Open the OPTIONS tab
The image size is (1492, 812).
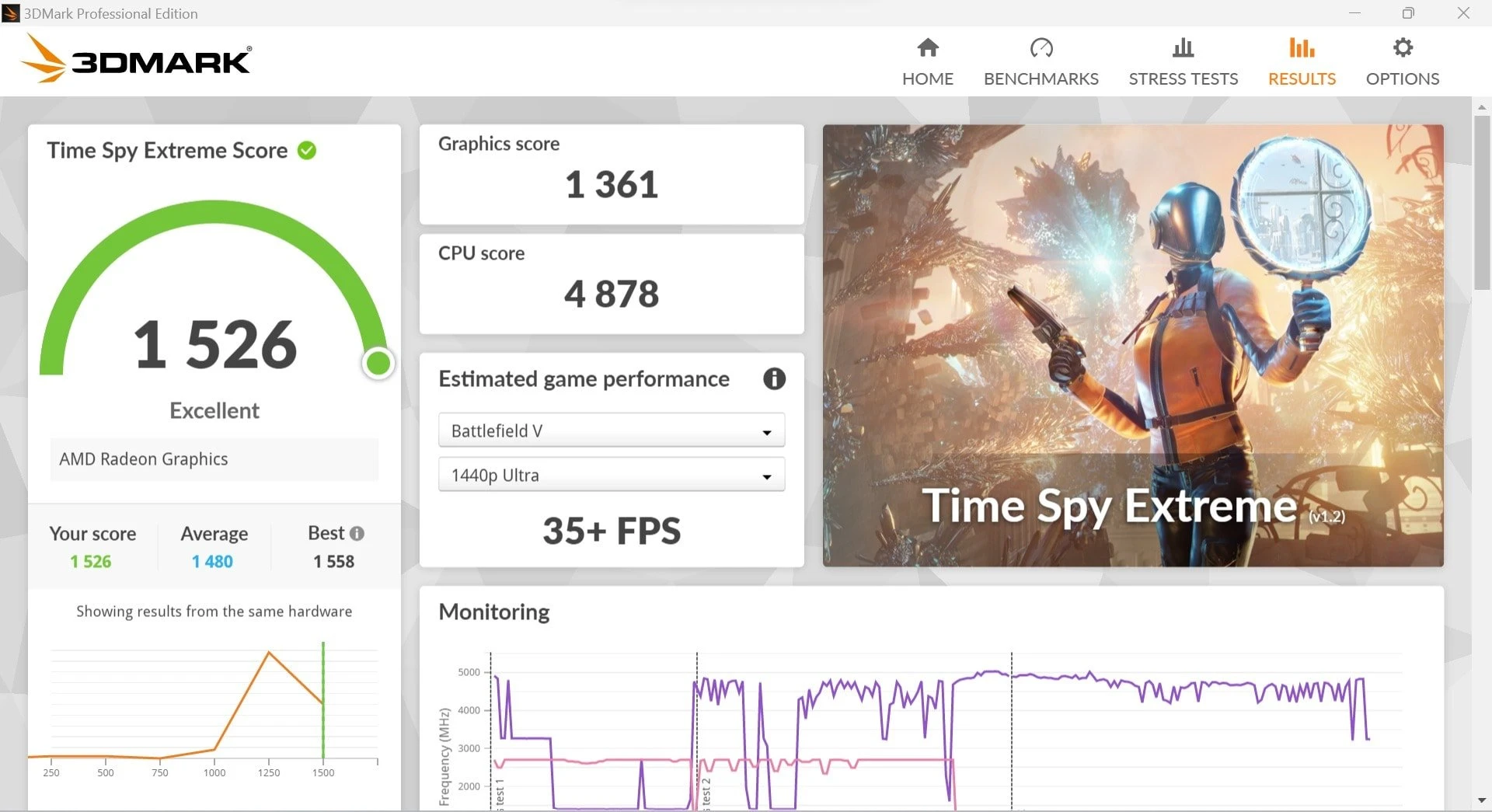[1403, 62]
